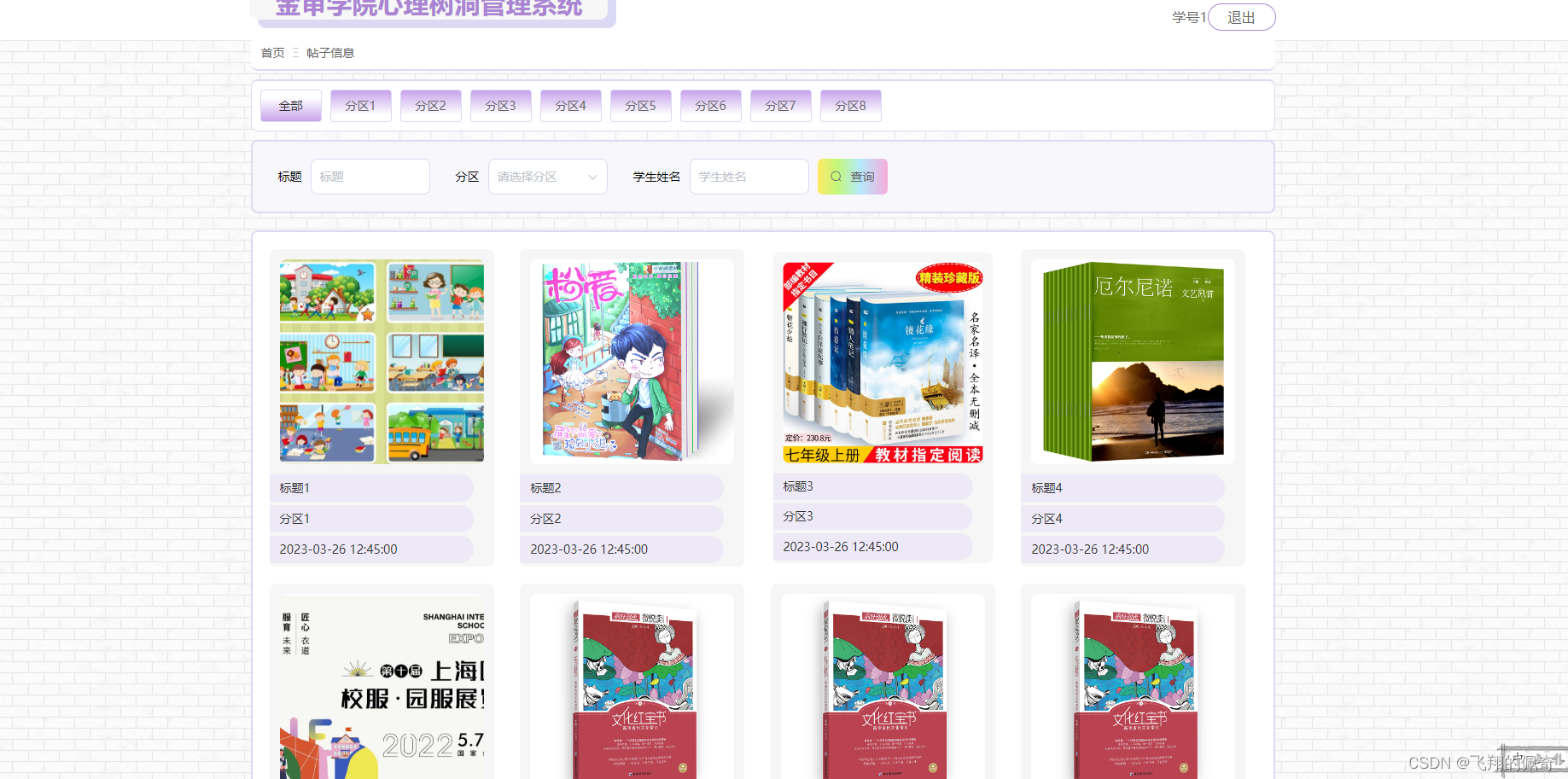Open the 标题1 school cartoon thumbnail
Viewport: 1568px width, 779px height.
tap(382, 362)
